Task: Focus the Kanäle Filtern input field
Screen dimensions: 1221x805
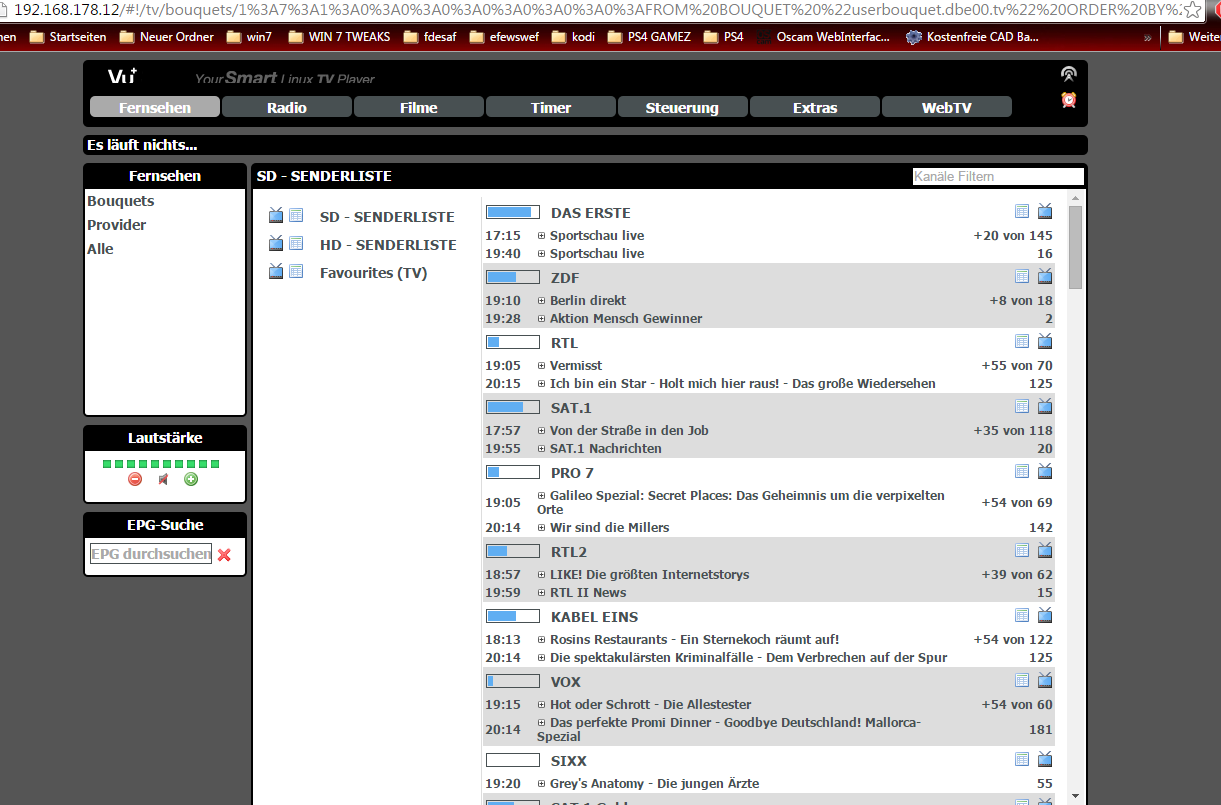Action: (998, 176)
